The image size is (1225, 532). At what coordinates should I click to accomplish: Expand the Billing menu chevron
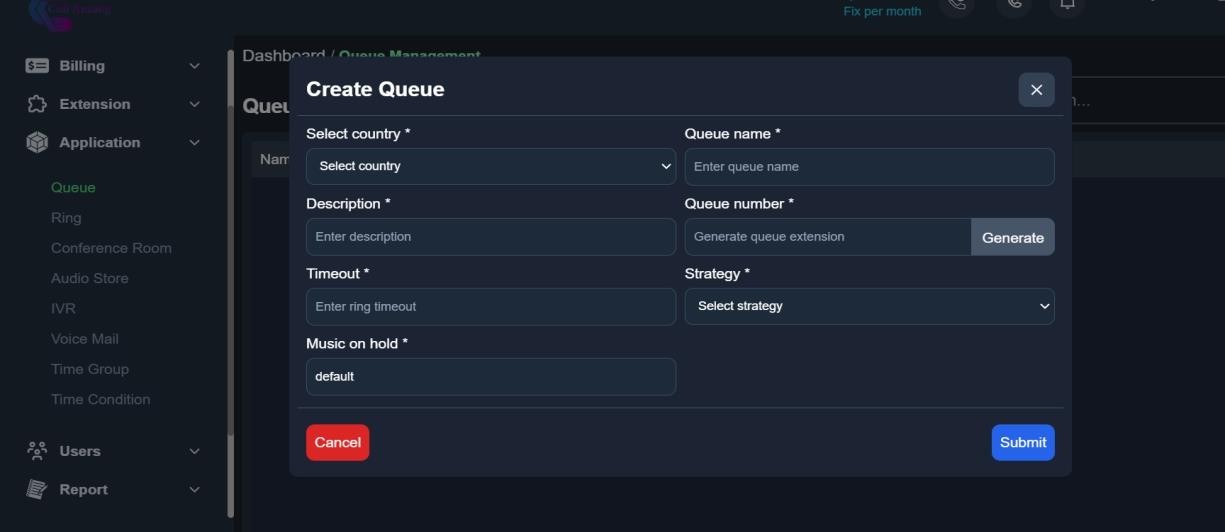[x=194, y=66]
